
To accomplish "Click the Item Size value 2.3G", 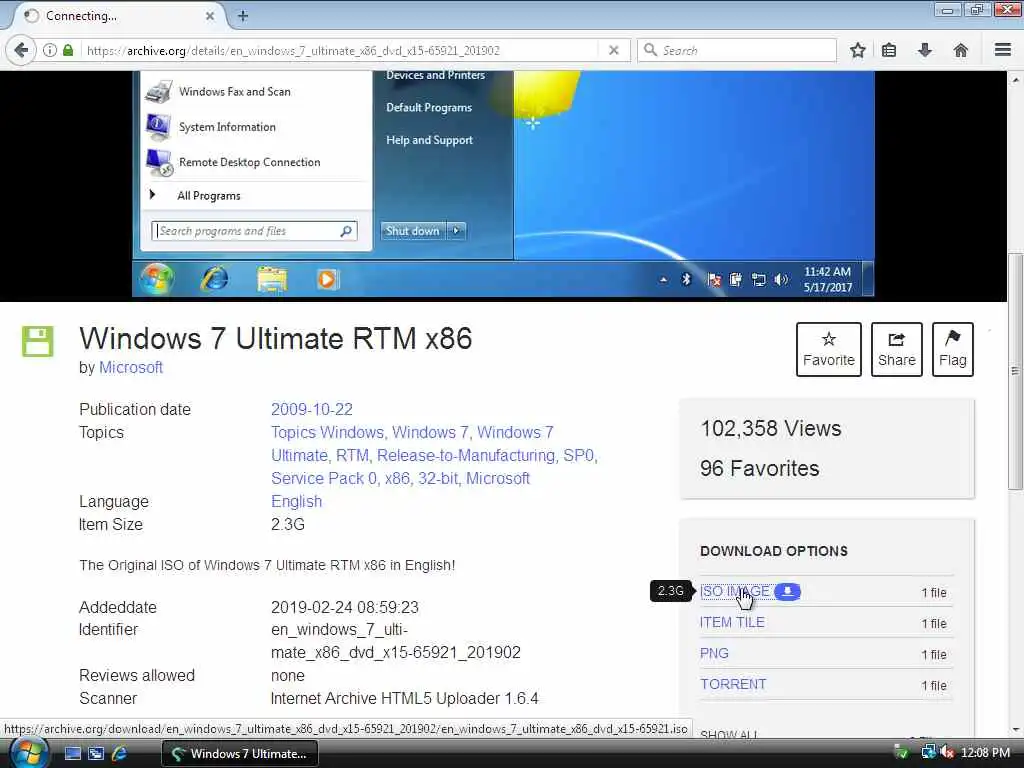I will click(x=288, y=524).
